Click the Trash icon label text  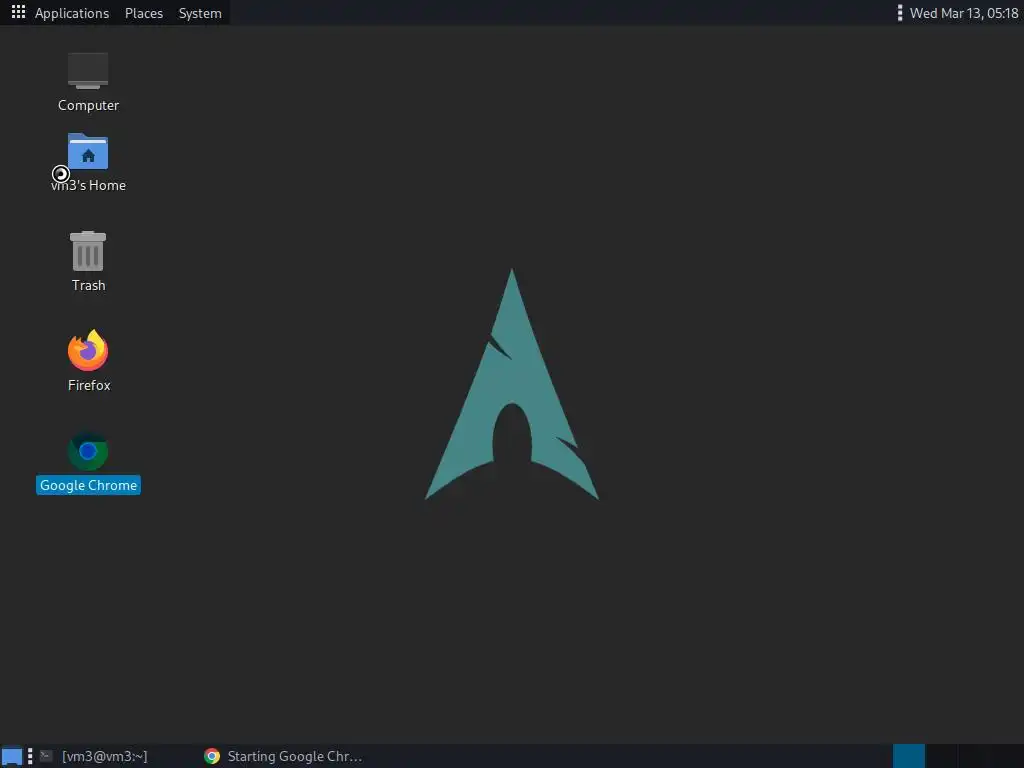(88, 285)
